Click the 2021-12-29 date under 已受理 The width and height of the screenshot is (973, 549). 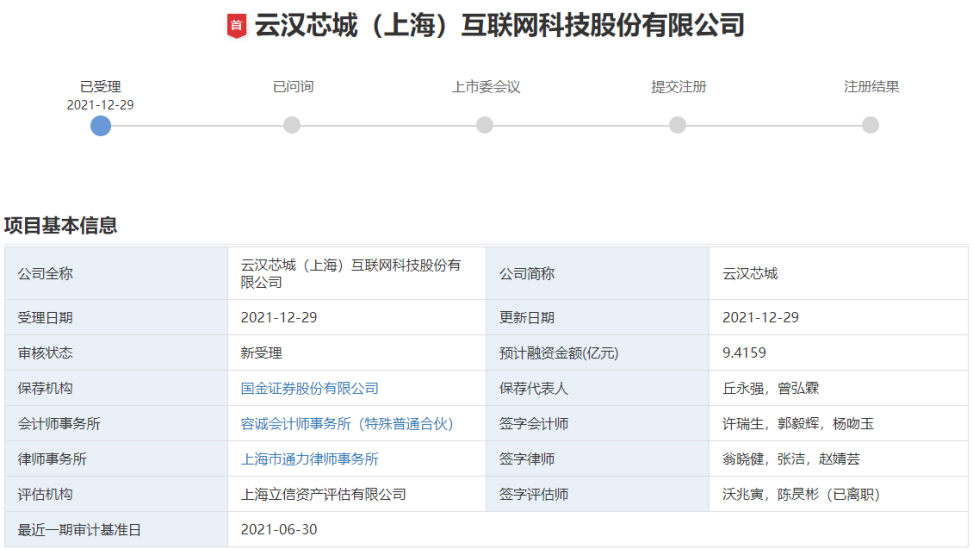click(x=101, y=105)
